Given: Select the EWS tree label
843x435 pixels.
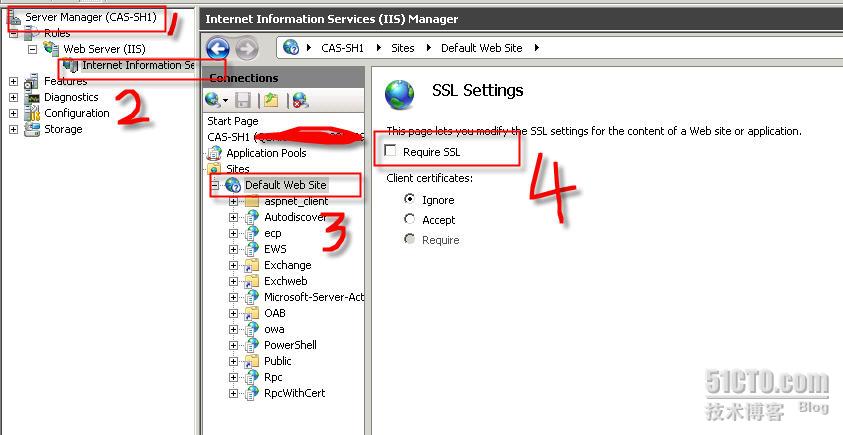Looking at the screenshot, I should pyautogui.click(x=275, y=249).
